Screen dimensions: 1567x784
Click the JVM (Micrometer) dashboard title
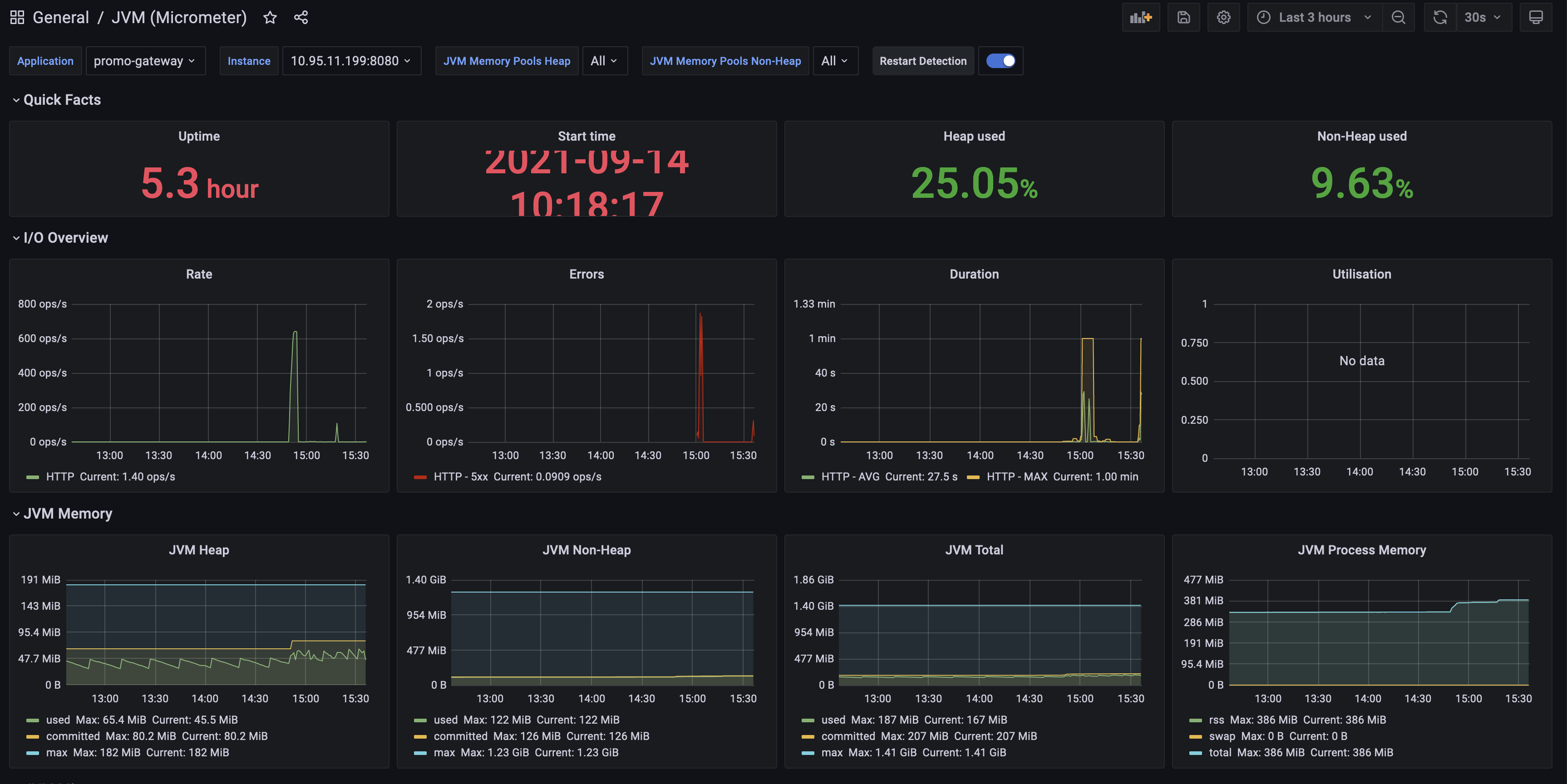(179, 17)
